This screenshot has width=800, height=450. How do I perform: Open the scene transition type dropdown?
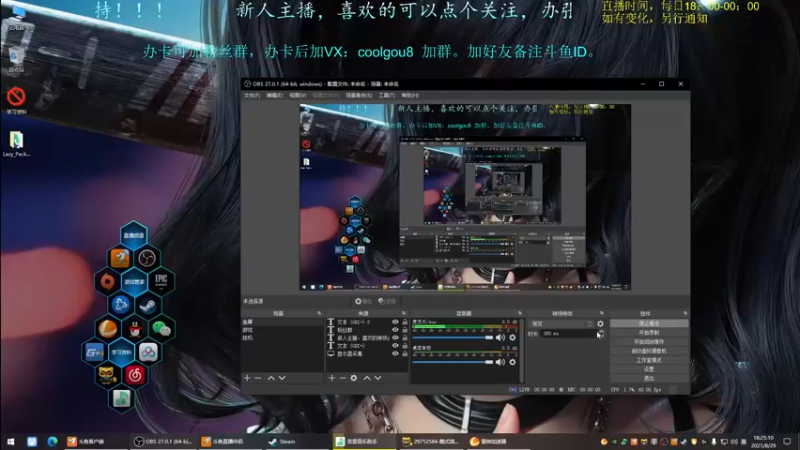pos(561,324)
